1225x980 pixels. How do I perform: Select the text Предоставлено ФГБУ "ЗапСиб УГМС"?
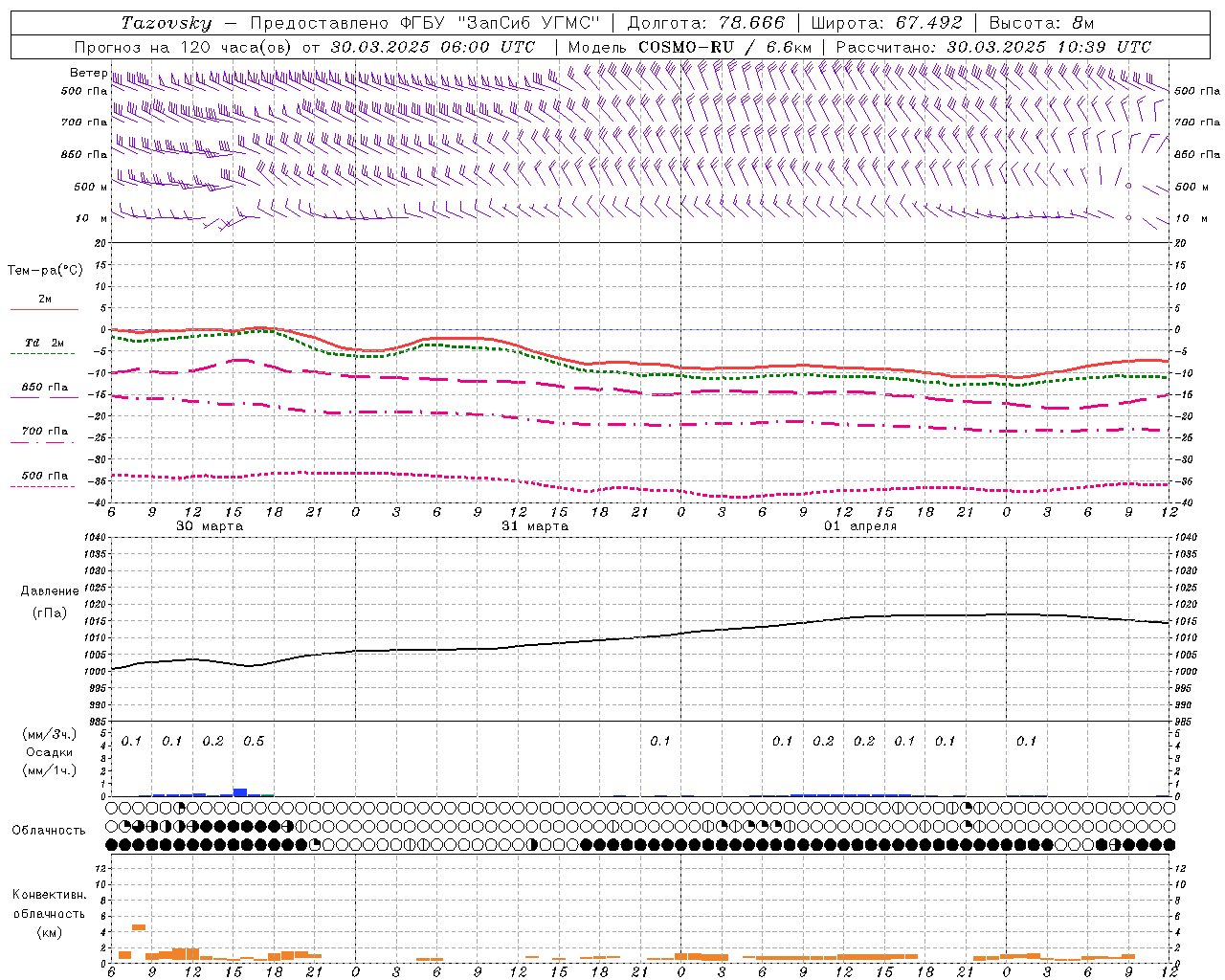pyautogui.click(x=425, y=23)
